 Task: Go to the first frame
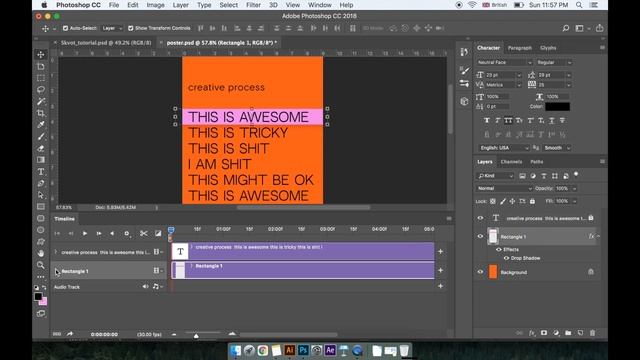pyautogui.click(x=57, y=233)
